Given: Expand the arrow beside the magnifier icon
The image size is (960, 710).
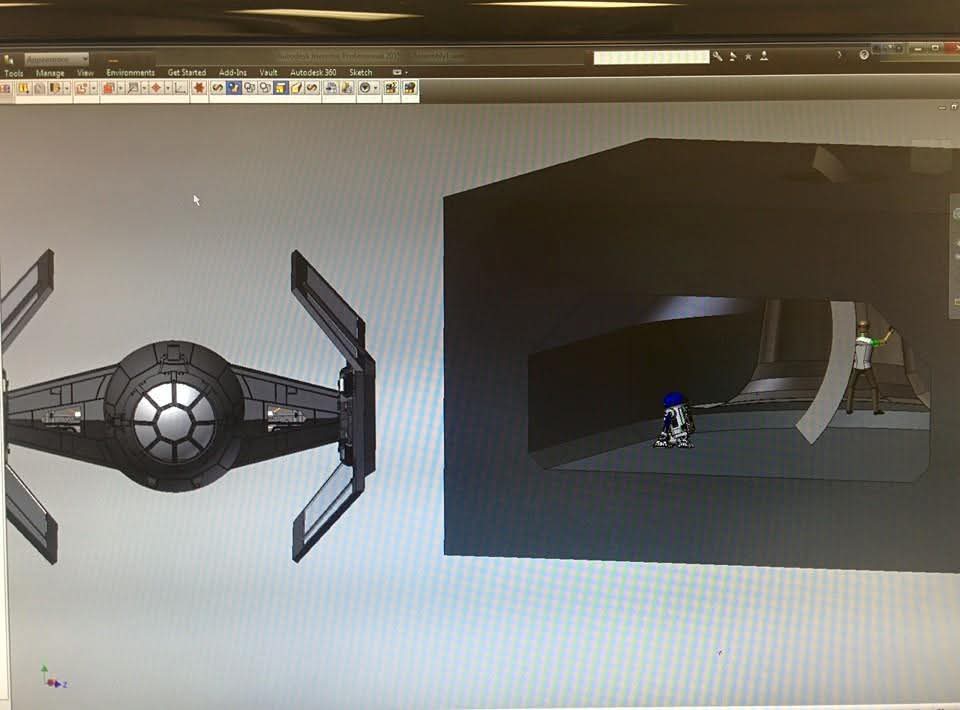Looking at the screenshot, I should (144, 89).
